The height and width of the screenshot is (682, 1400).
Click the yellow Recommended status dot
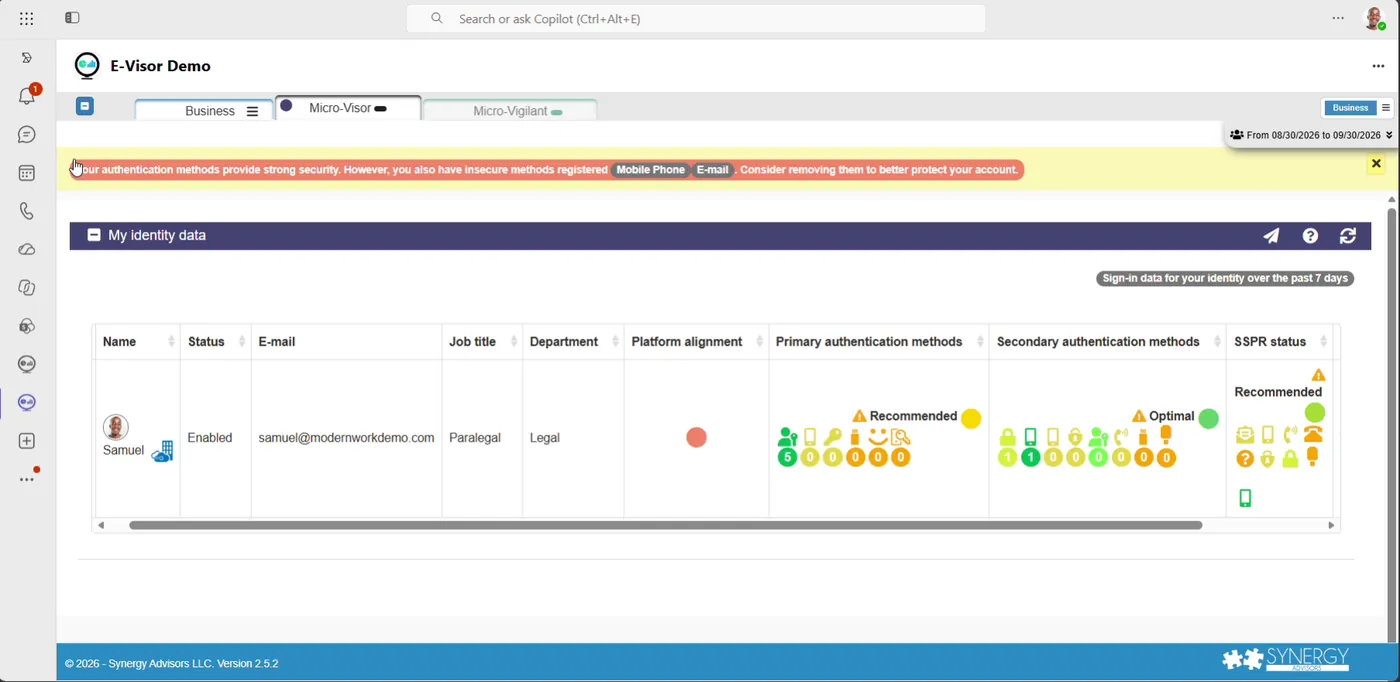[x=971, y=418]
